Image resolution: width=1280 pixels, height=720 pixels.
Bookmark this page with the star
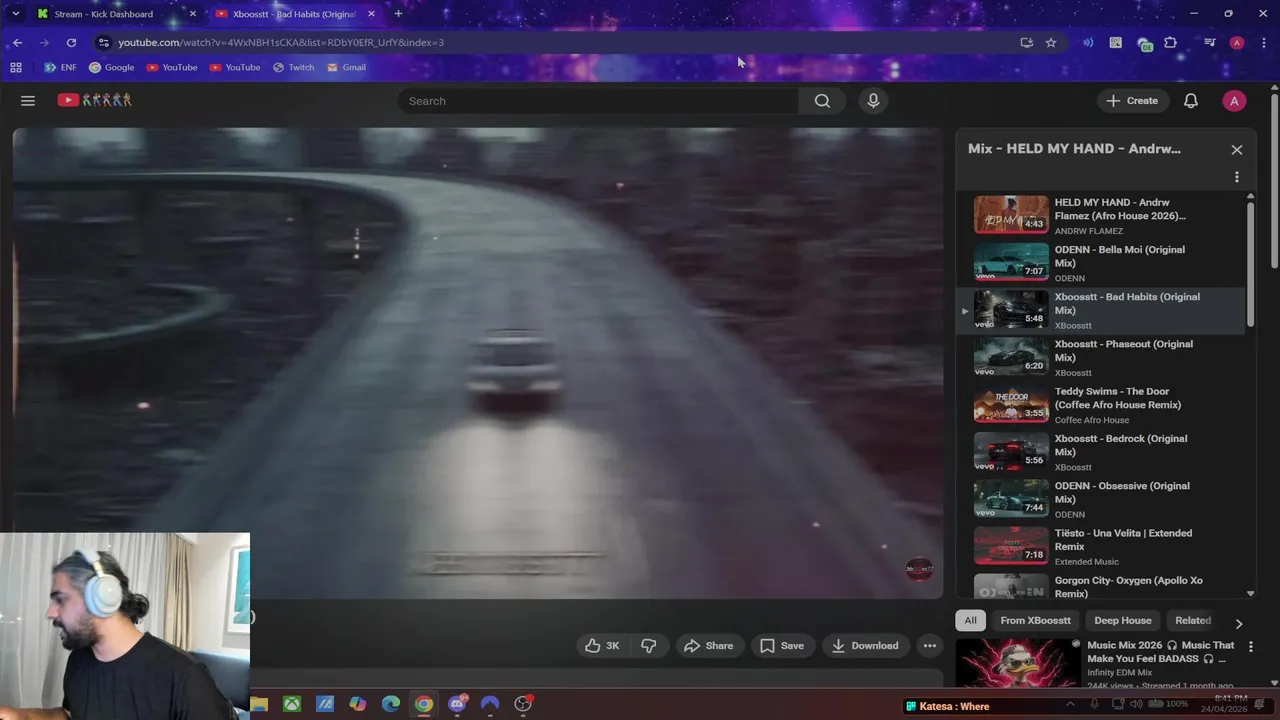tap(1051, 43)
